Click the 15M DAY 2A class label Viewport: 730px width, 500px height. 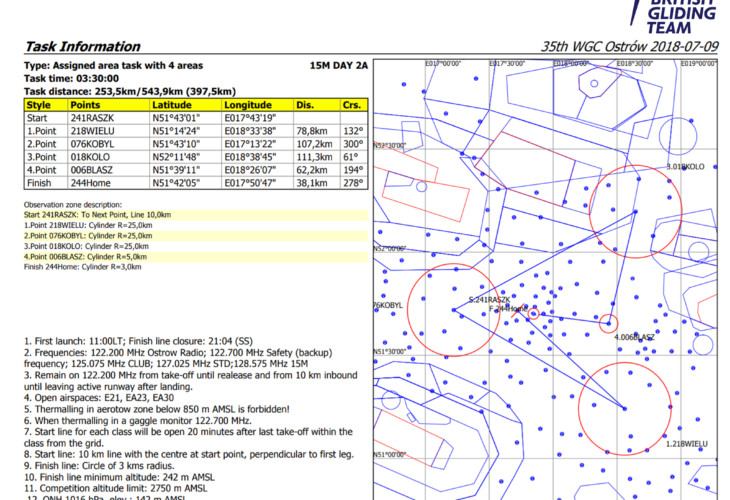pos(339,65)
